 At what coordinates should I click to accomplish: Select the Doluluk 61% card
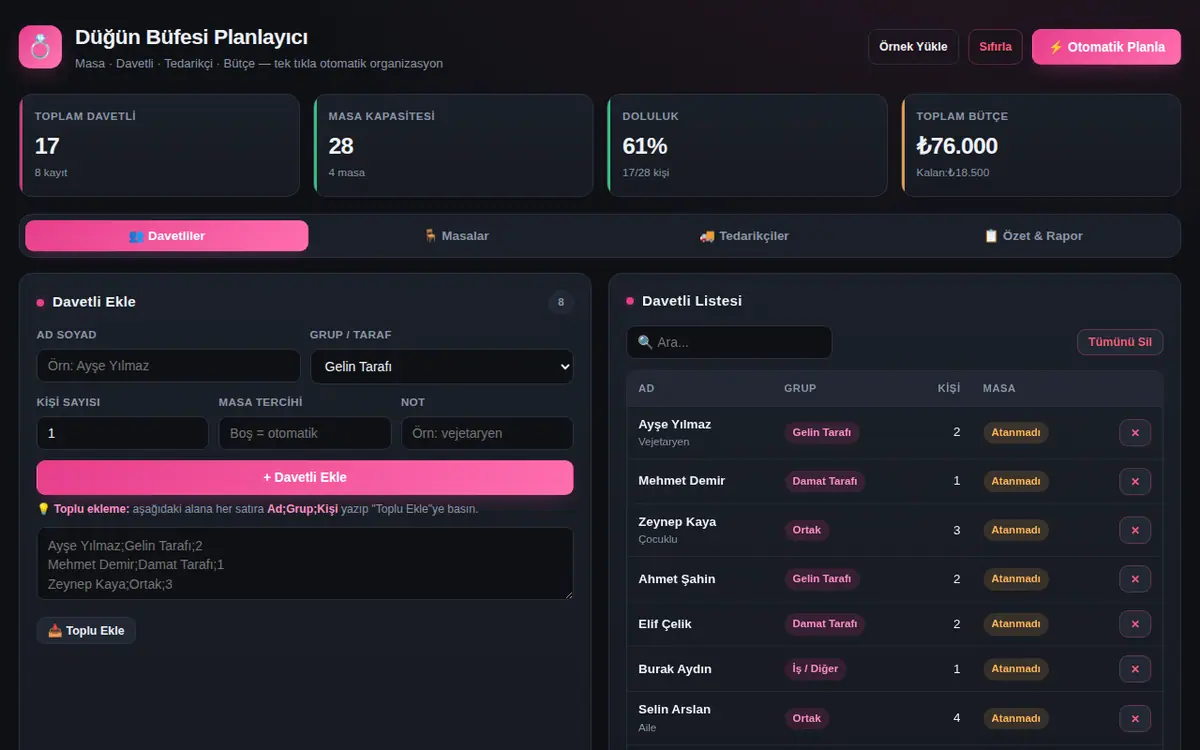[x=747, y=145]
